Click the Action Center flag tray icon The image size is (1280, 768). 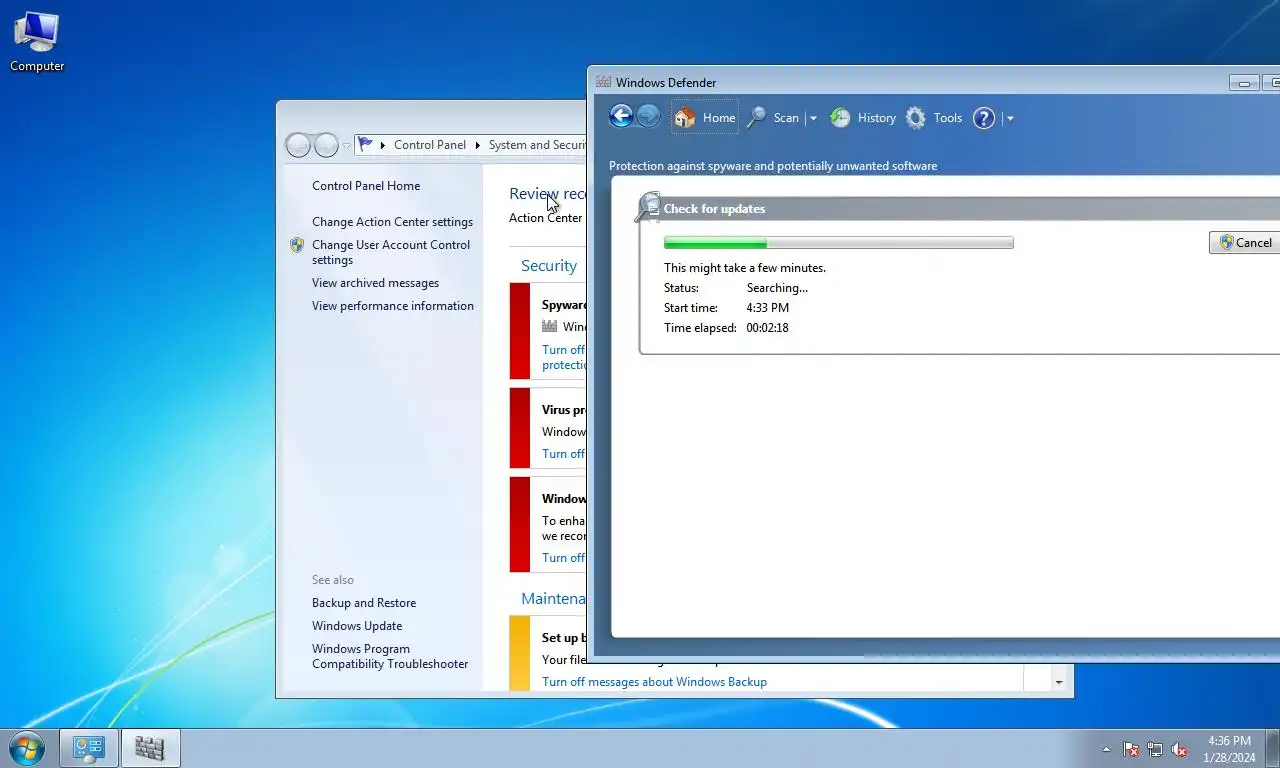tap(1131, 749)
